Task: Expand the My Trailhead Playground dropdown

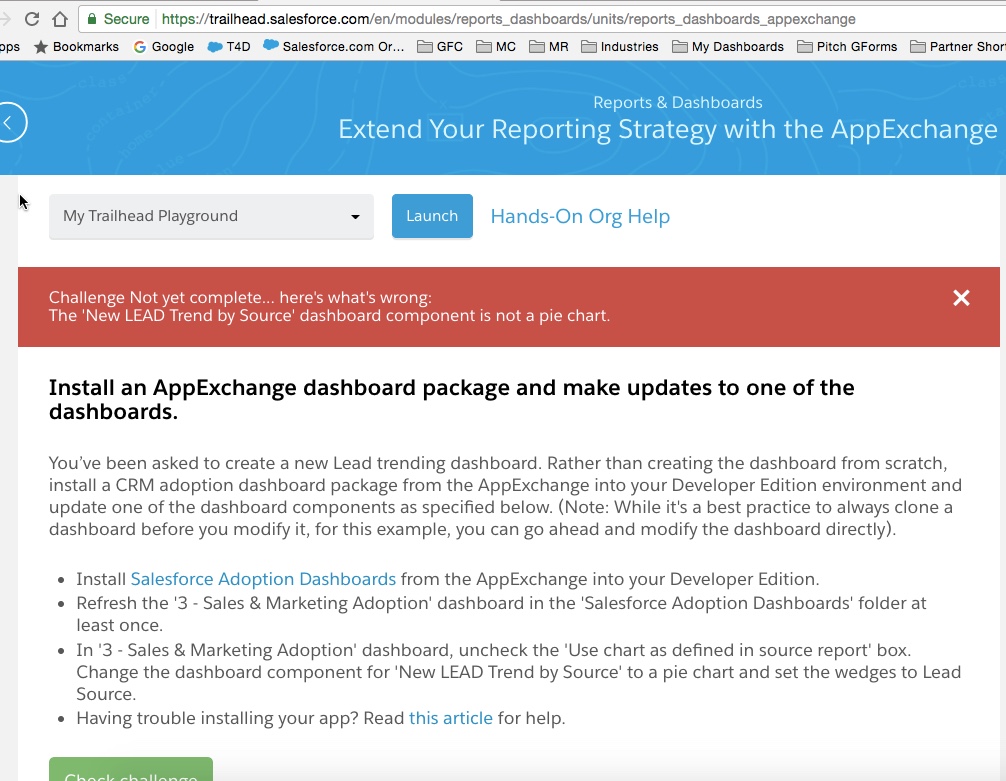Action: [x=211, y=216]
